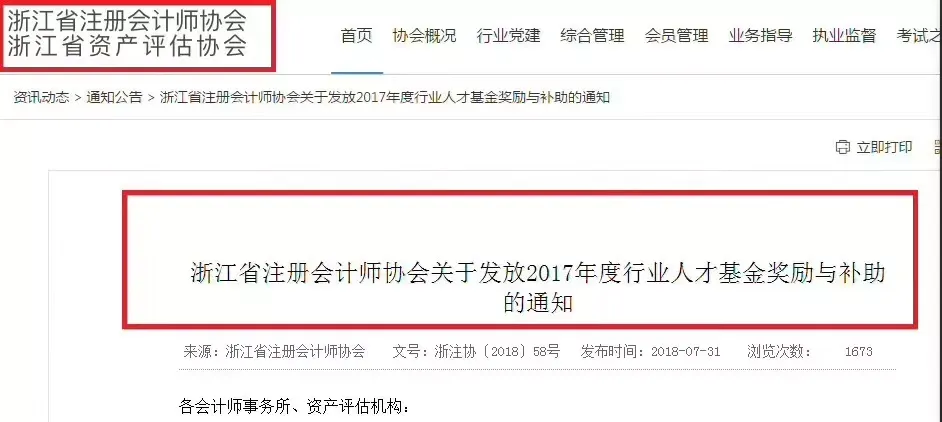942x422 pixels.
Task: Click the 浙江省注册会计师协会 site logo
Action: (127, 20)
